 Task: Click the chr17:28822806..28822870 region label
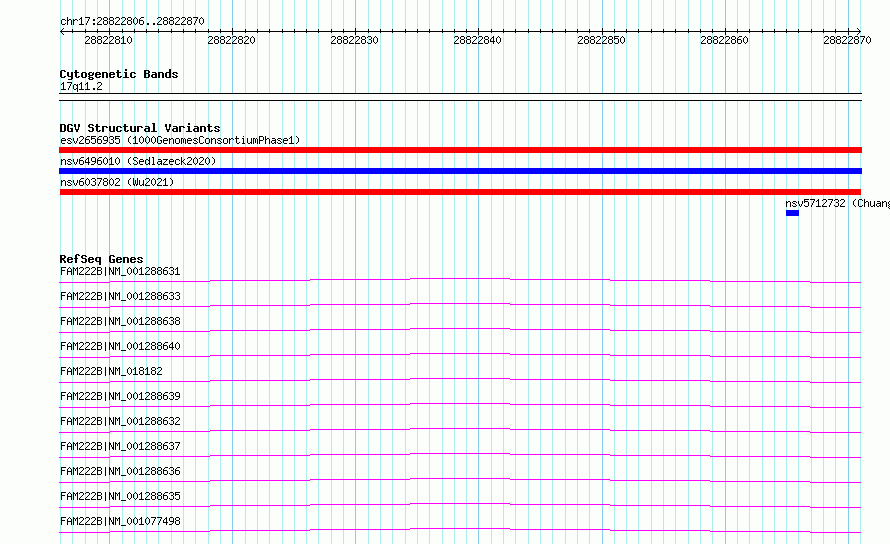click(132, 21)
